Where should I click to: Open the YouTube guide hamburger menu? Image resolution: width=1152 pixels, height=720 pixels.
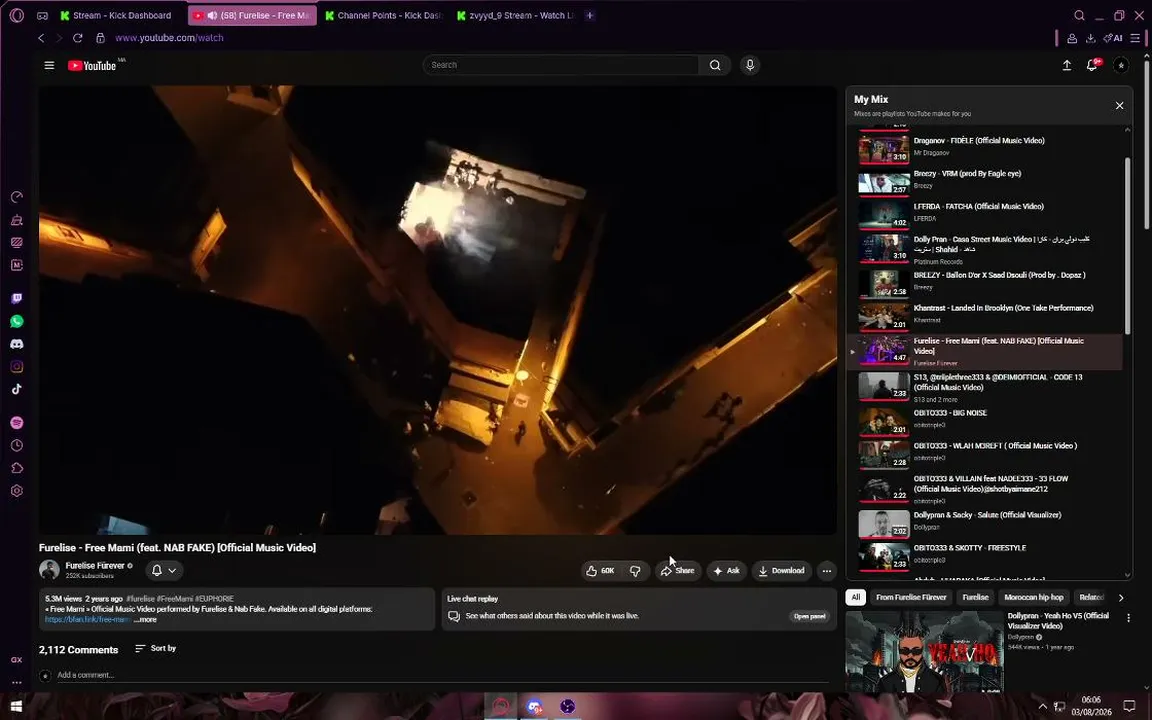(x=49, y=65)
